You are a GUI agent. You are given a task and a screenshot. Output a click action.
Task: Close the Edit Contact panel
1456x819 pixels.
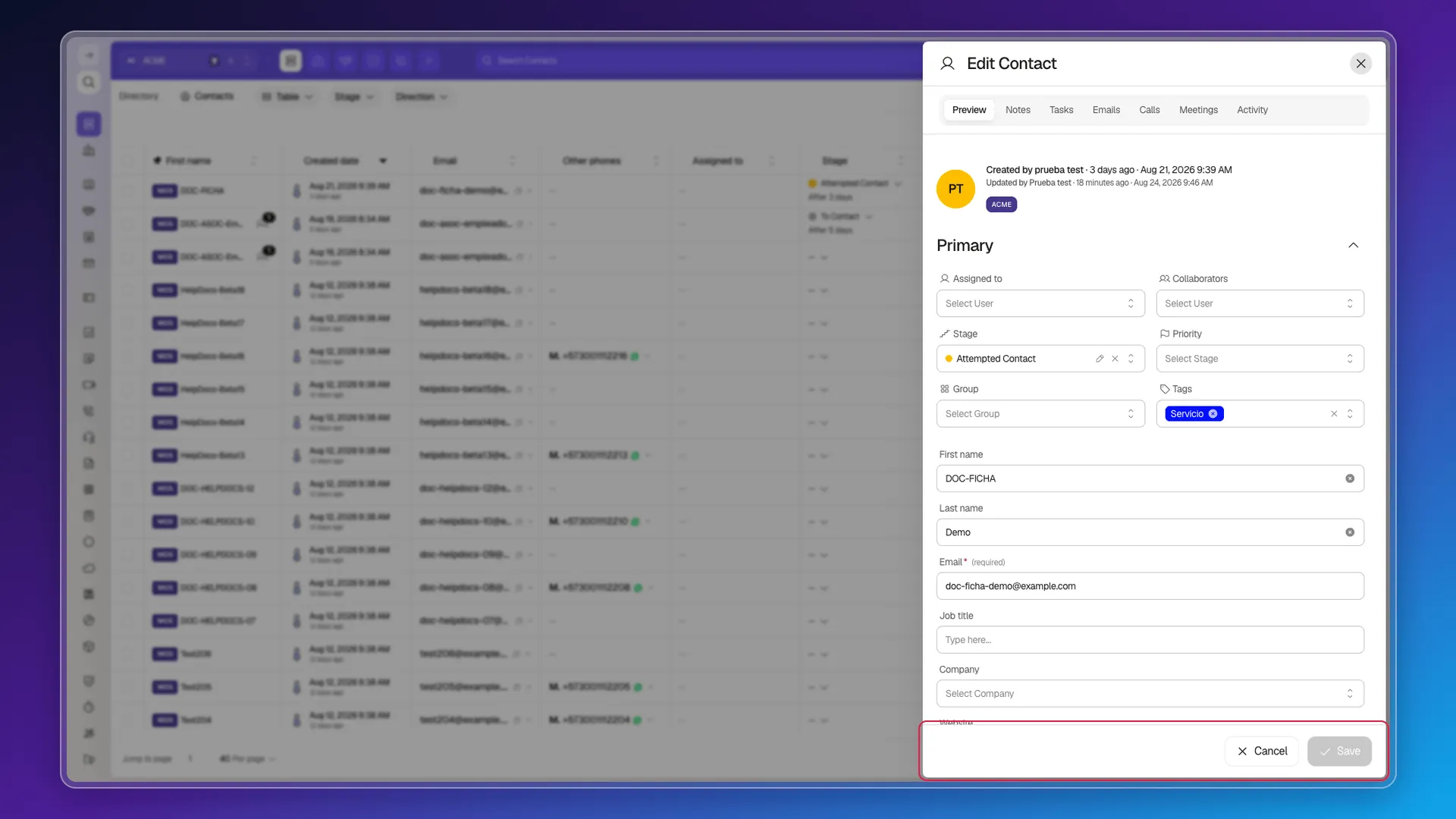[x=1360, y=64]
